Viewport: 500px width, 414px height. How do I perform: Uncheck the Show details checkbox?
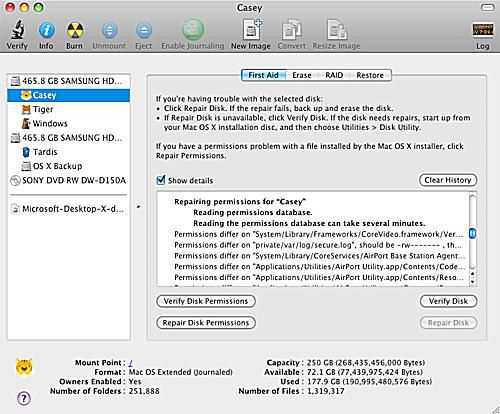pos(161,180)
